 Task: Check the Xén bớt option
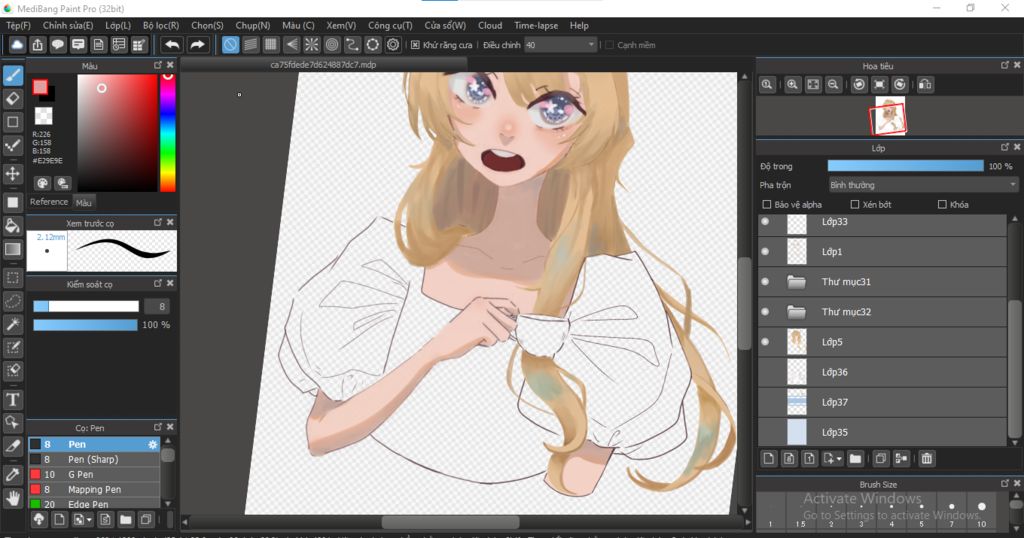point(854,204)
